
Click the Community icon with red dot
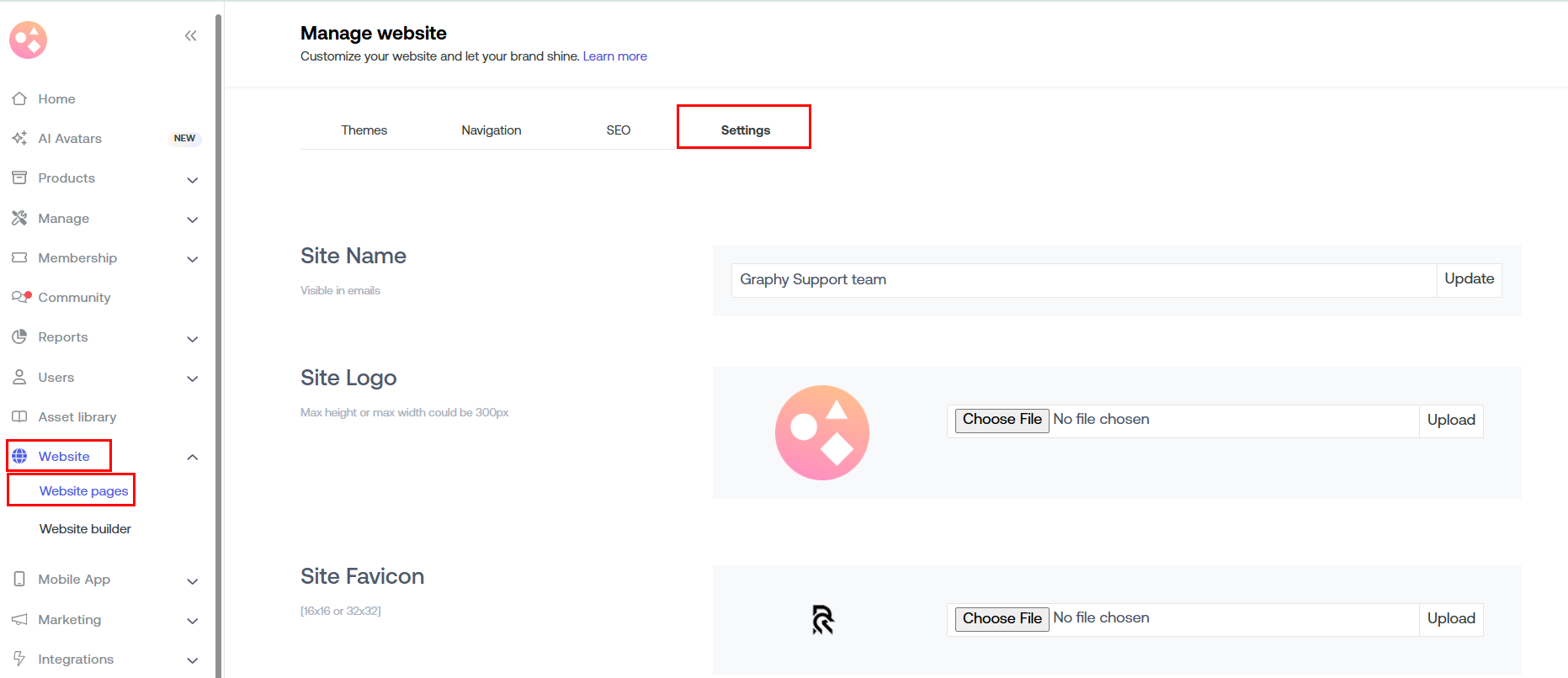point(21,298)
